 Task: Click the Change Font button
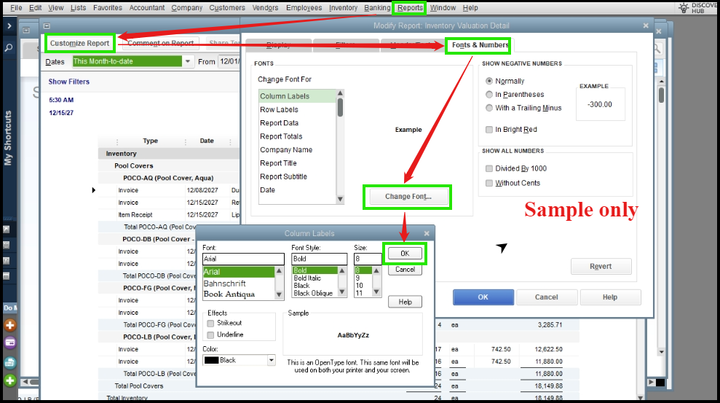408,196
